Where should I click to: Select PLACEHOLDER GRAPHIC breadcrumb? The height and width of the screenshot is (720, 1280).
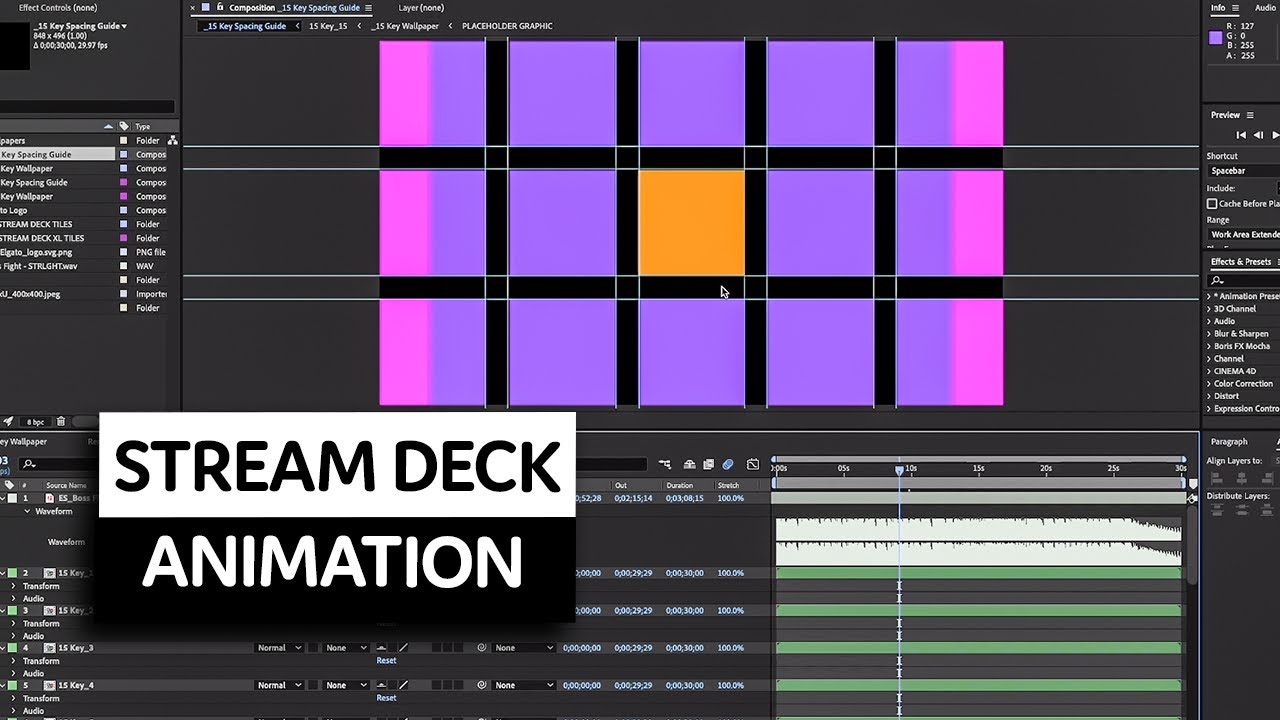(x=507, y=26)
